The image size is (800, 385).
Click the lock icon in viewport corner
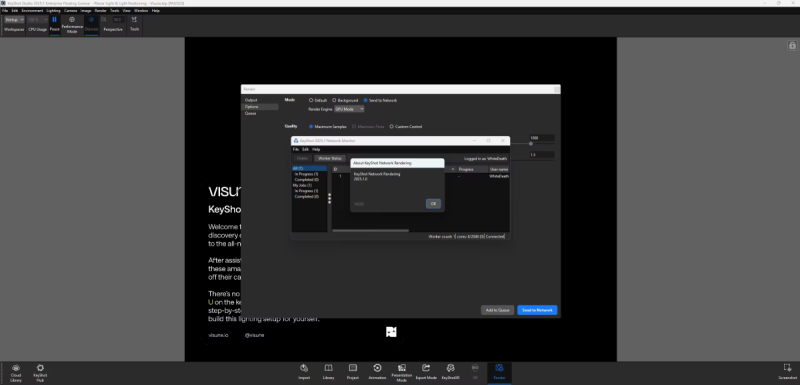pyautogui.click(x=792, y=46)
